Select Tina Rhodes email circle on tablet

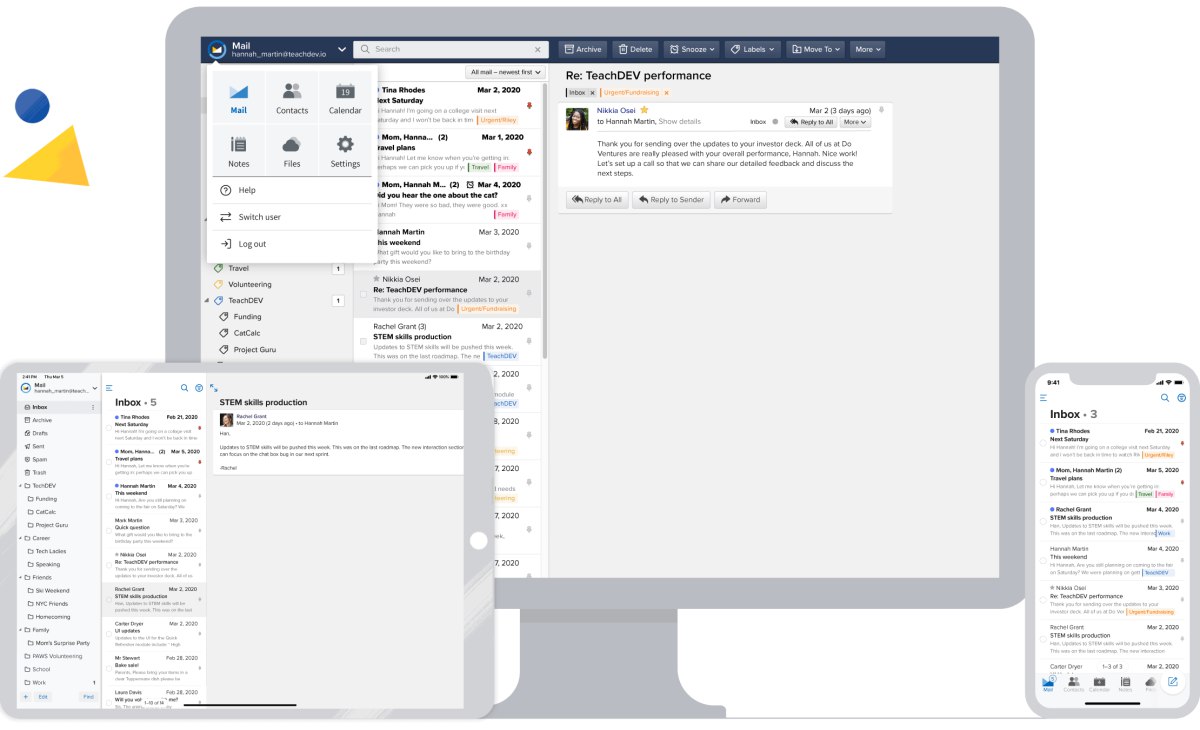click(x=109, y=427)
